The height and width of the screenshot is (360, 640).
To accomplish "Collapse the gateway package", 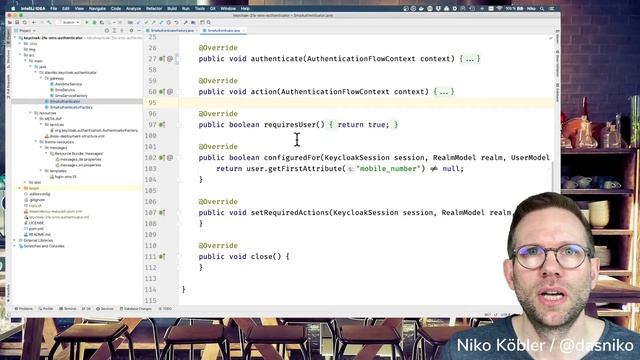I will click(41, 78).
